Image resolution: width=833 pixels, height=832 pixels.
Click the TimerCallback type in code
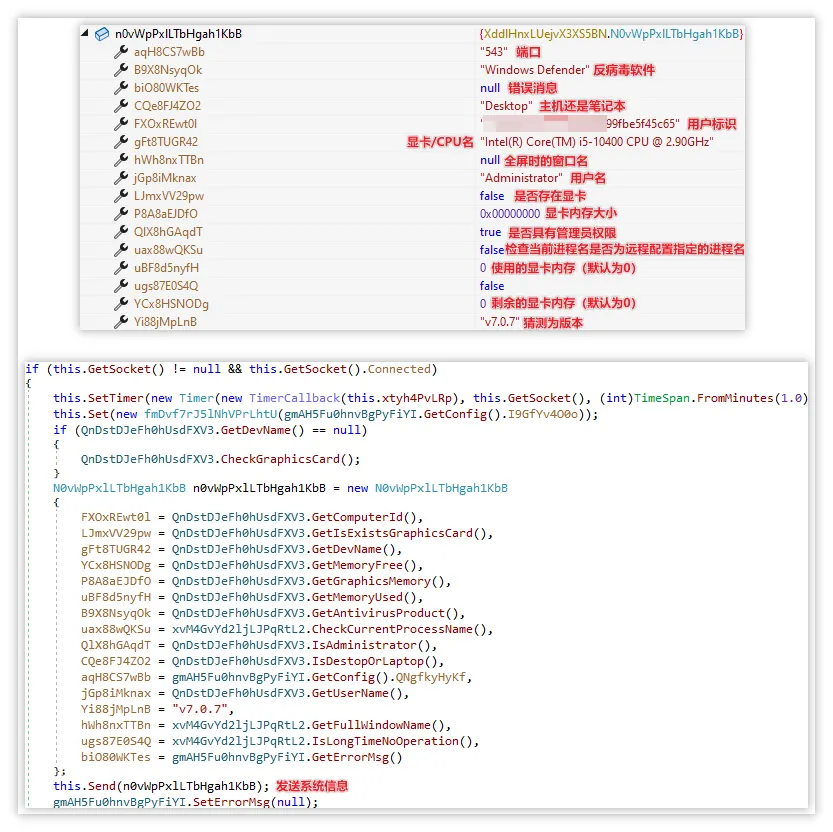(x=294, y=398)
